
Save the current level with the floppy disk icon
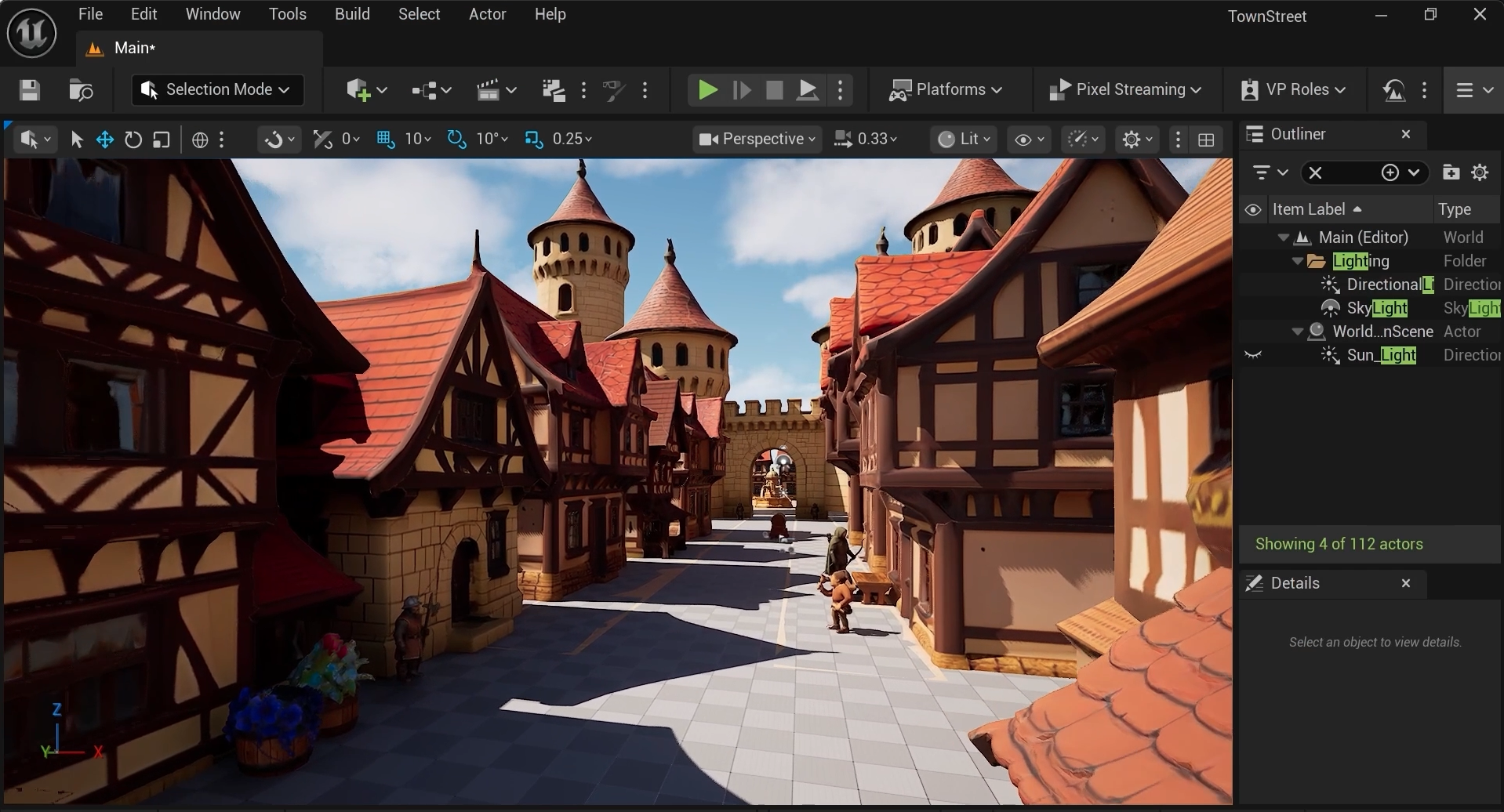[x=30, y=90]
